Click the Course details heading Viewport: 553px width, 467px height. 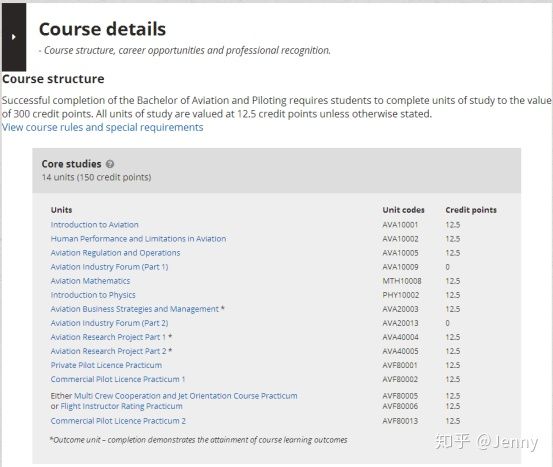point(102,29)
